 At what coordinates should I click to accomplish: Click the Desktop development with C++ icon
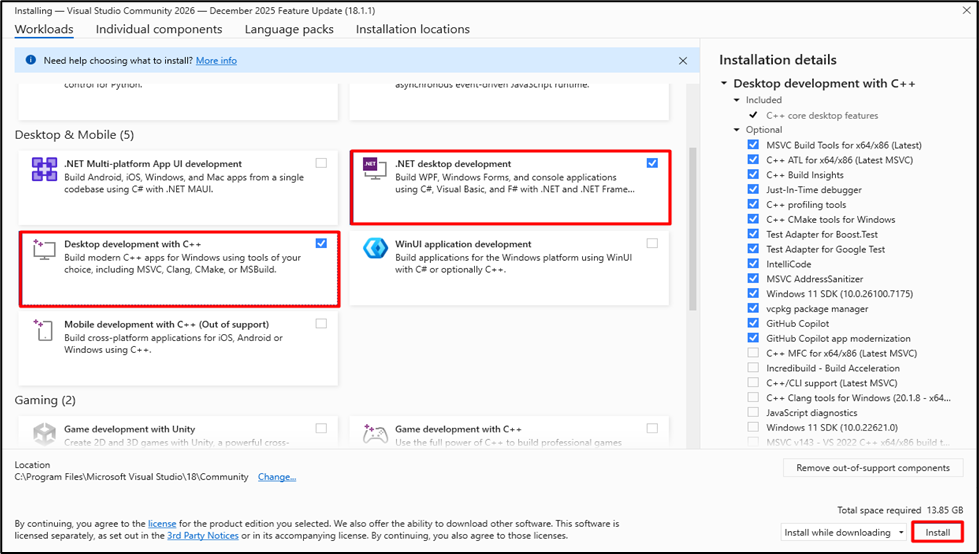[x=44, y=249]
